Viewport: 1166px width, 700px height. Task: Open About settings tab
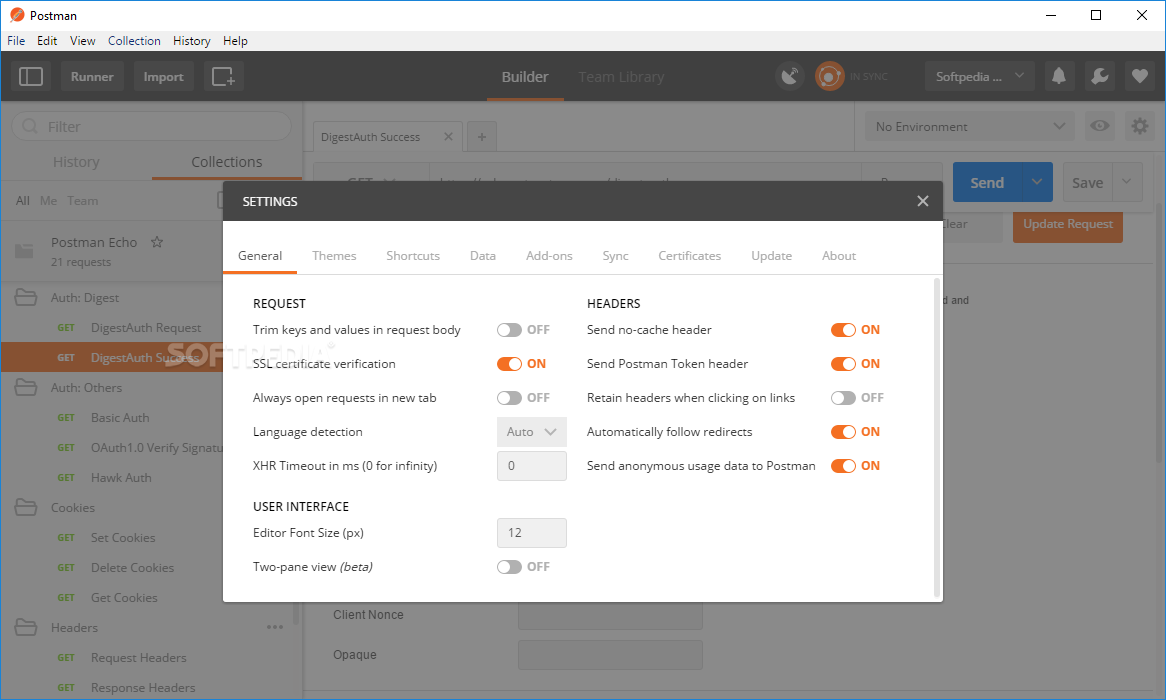839,256
